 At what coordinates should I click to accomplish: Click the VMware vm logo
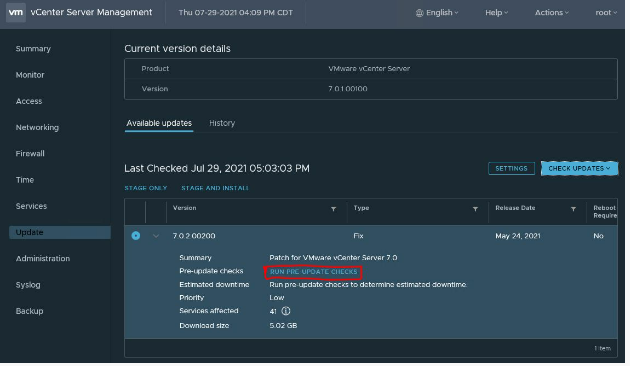16,12
